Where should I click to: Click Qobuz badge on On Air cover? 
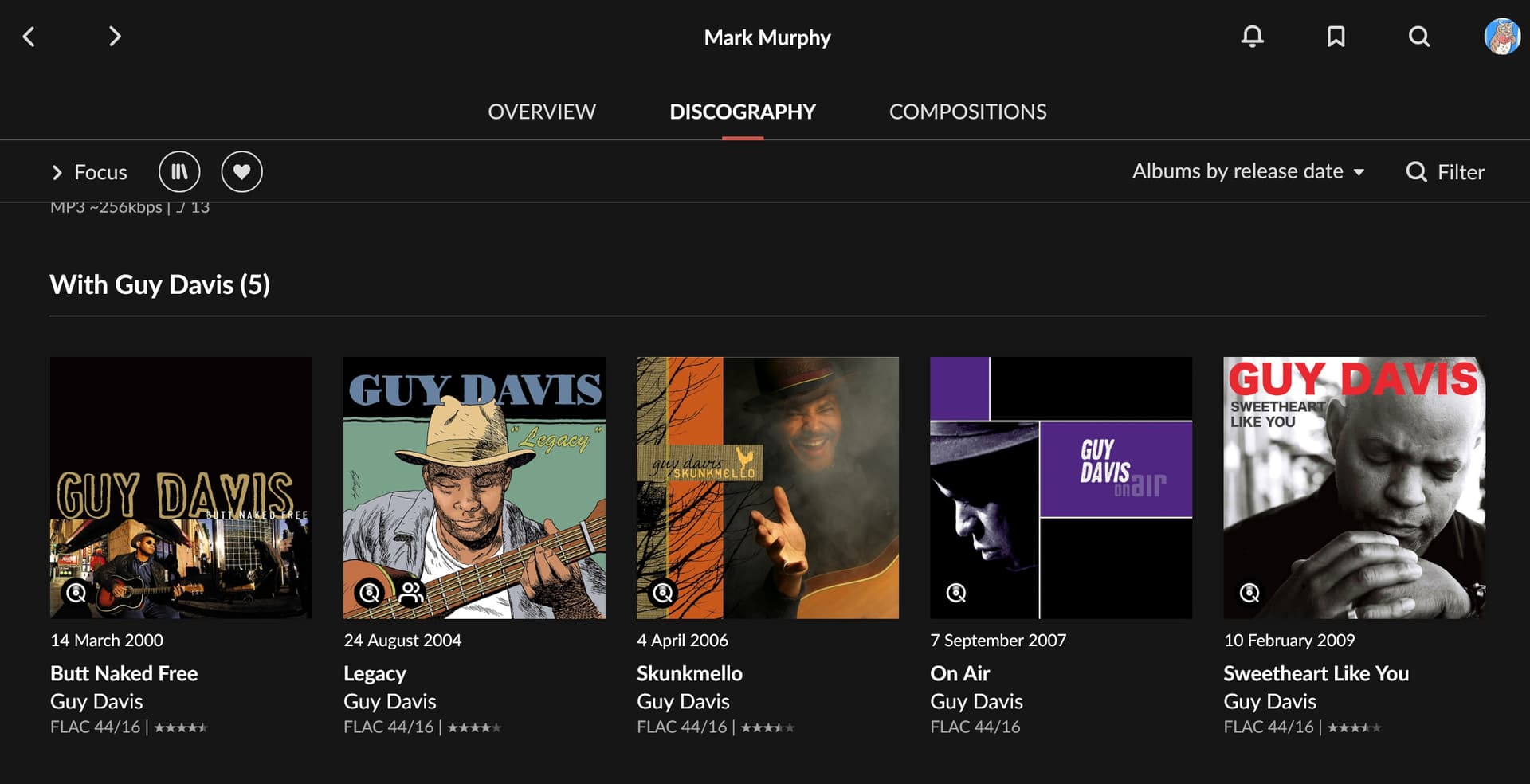956,593
